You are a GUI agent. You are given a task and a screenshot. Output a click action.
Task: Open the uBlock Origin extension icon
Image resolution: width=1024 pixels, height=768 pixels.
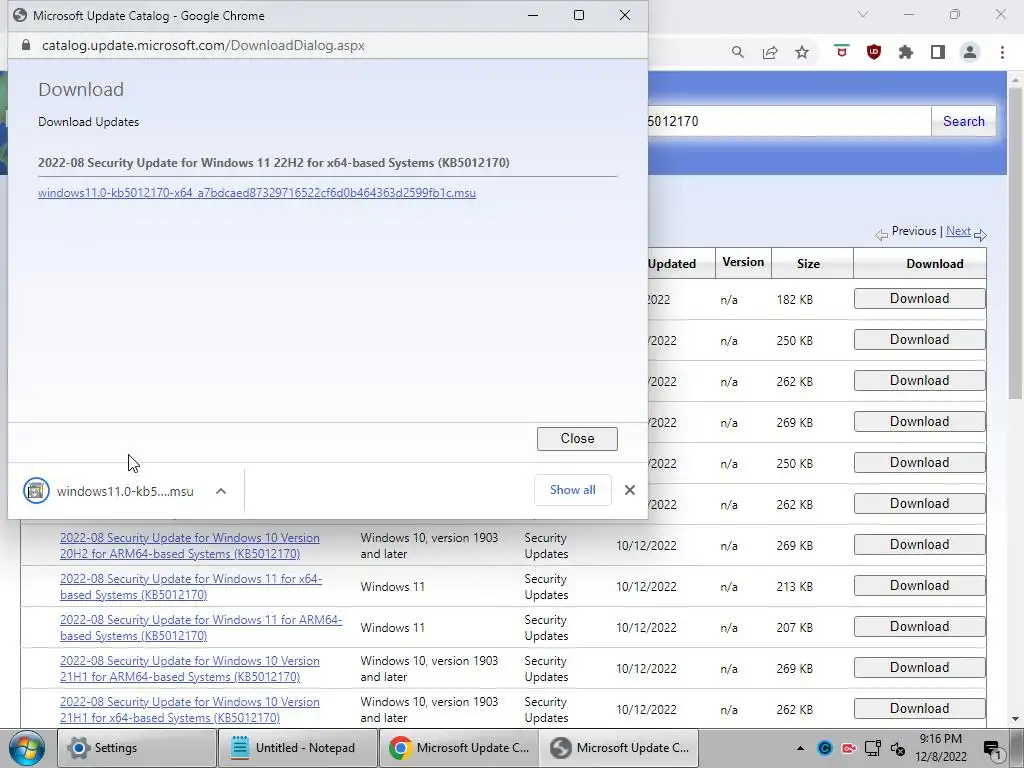click(874, 52)
